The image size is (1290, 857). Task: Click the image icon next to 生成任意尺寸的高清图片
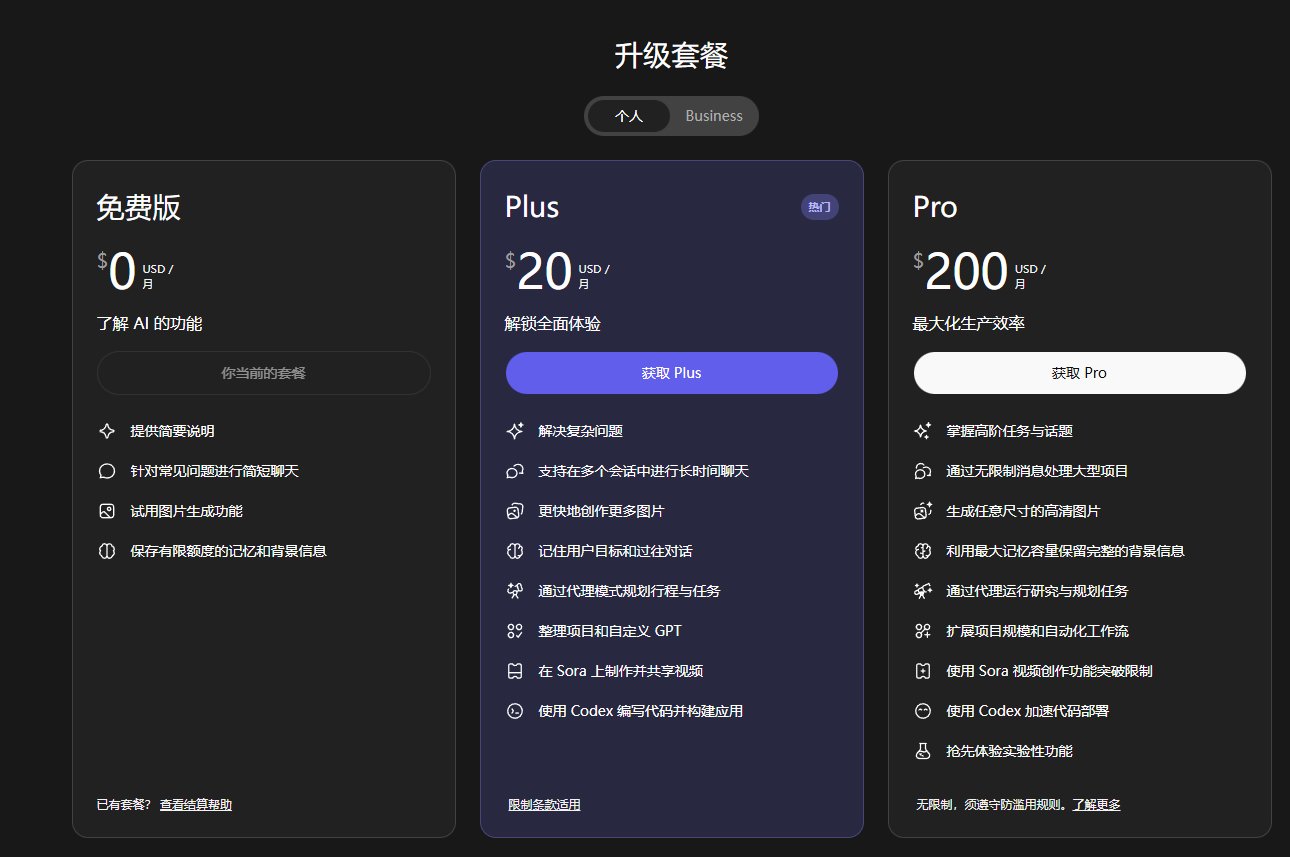(923, 511)
